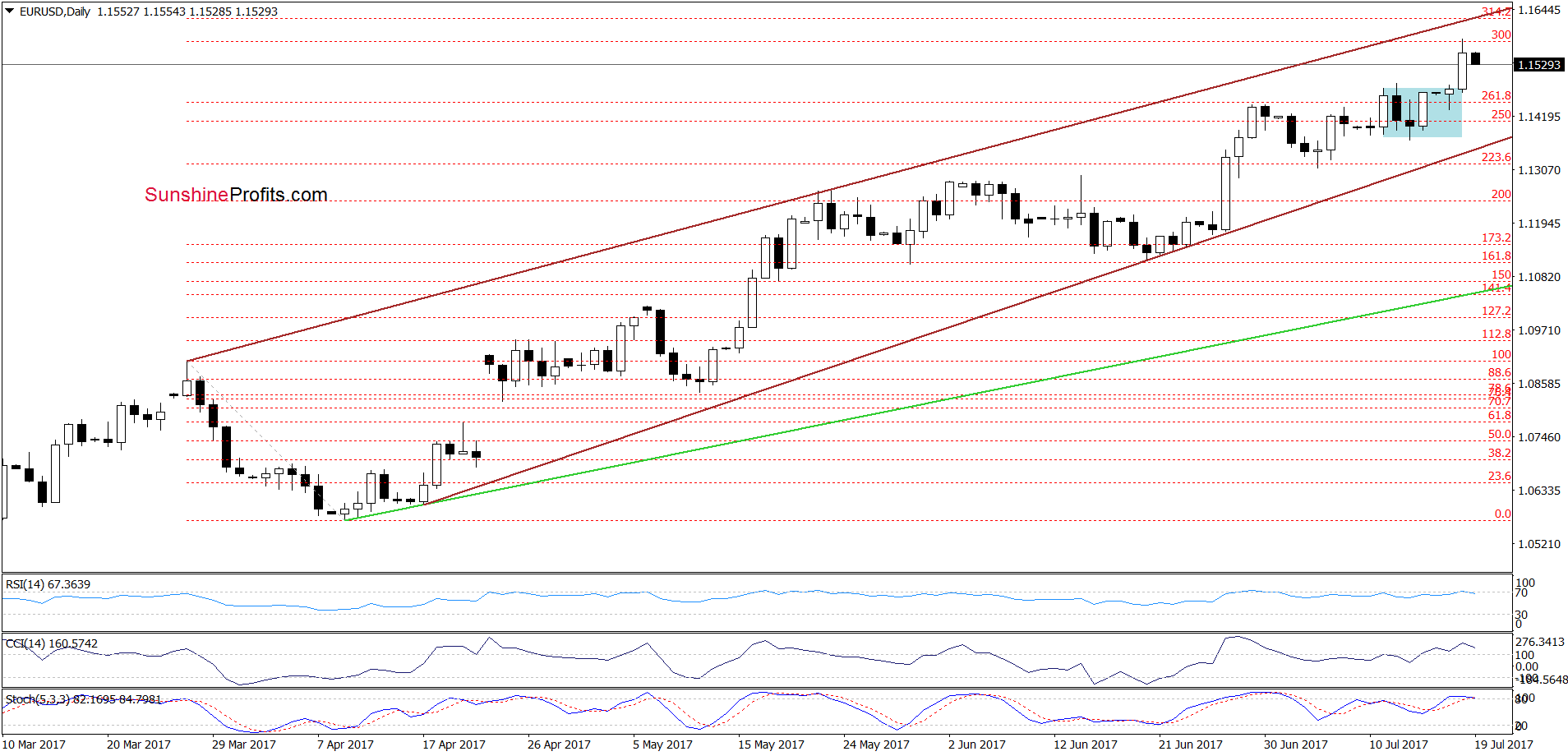Click the RSI(14) 67.3639 indicator label
This screenshot has width=1568, height=756.
click(48, 584)
